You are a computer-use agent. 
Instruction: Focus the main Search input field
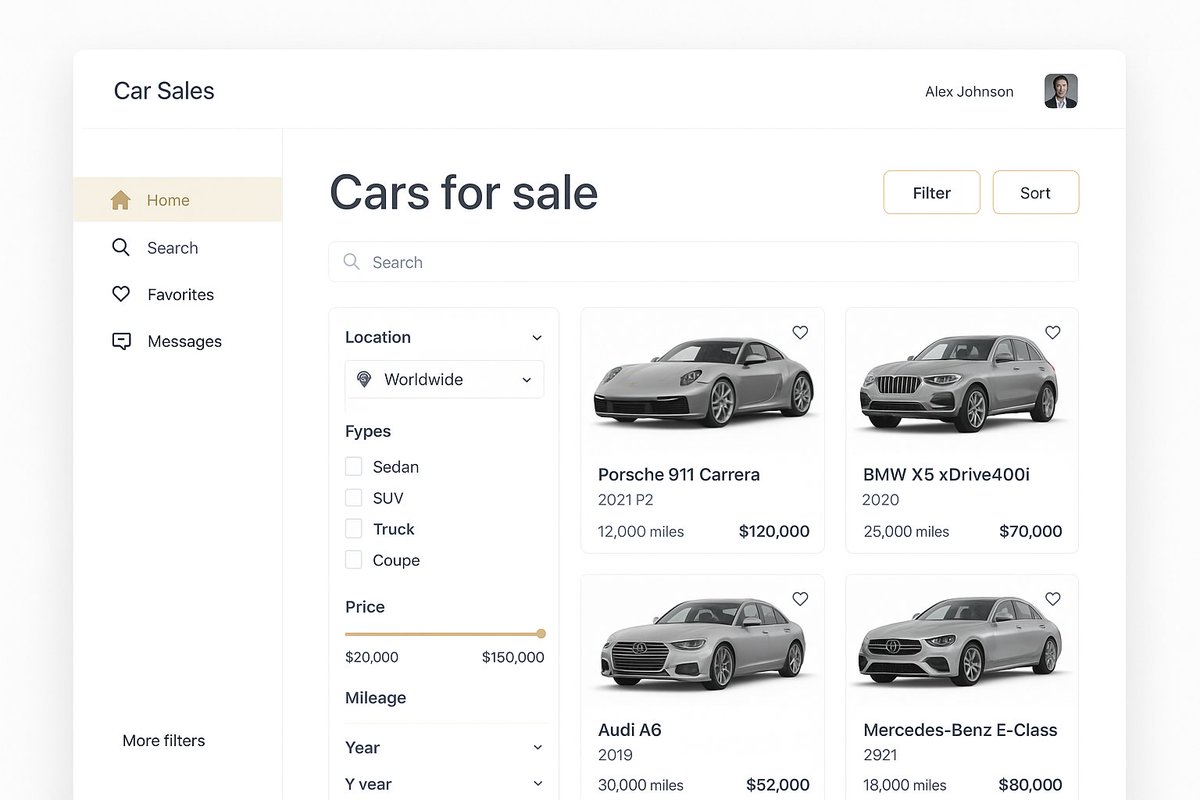[x=704, y=262]
